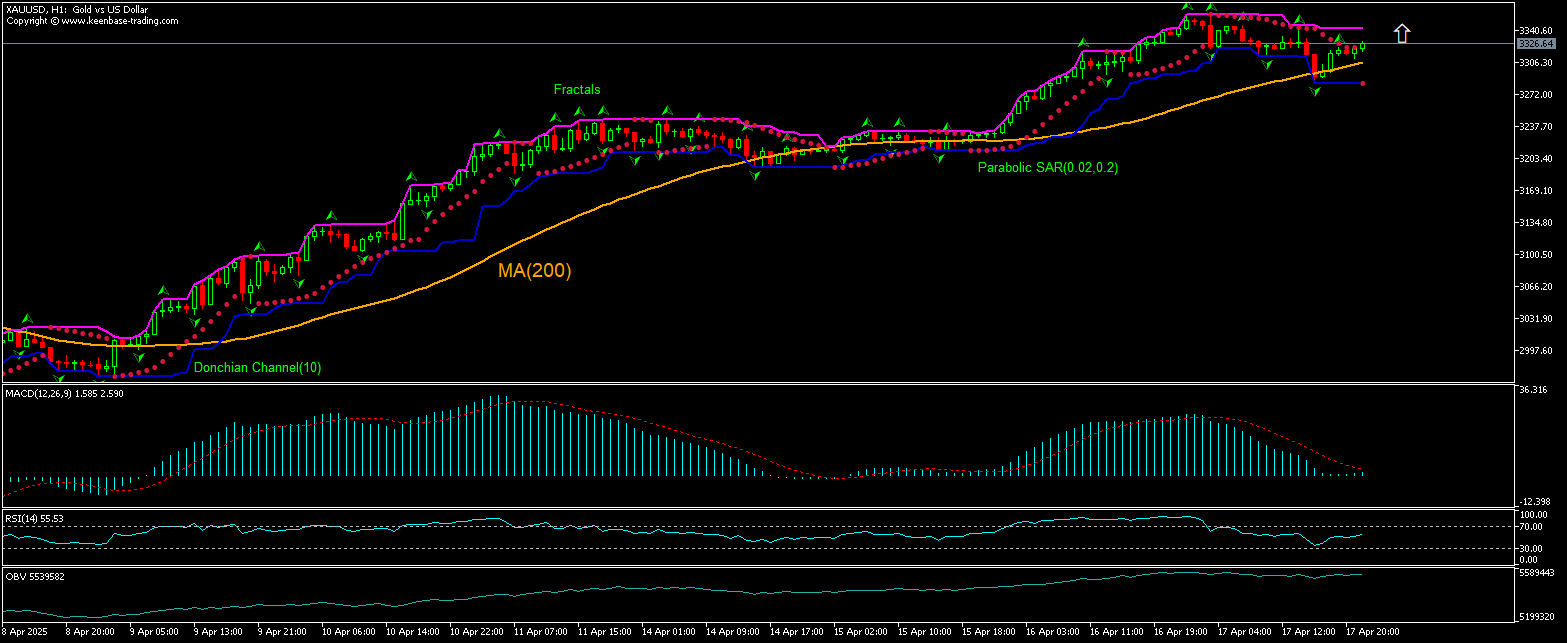Click the MACD scale value 36.316

[1534, 390]
